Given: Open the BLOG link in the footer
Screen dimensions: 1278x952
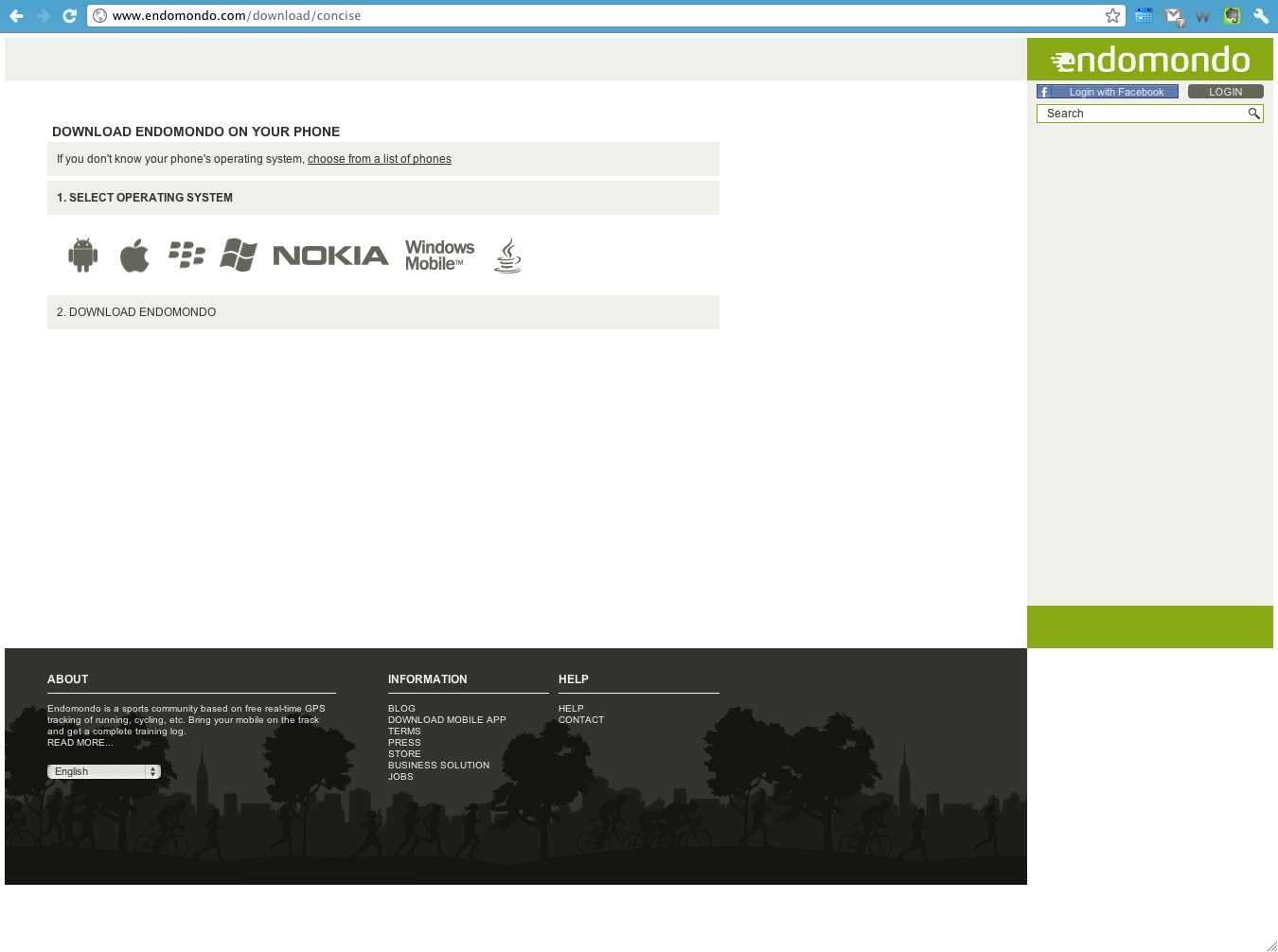Looking at the screenshot, I should pyautogui.click(x=401, y=708).
